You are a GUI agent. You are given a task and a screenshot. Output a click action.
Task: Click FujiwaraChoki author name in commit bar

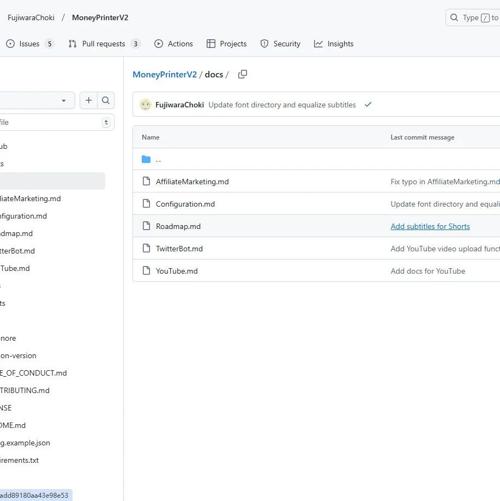pyautogui.click(x=179, y=105)
